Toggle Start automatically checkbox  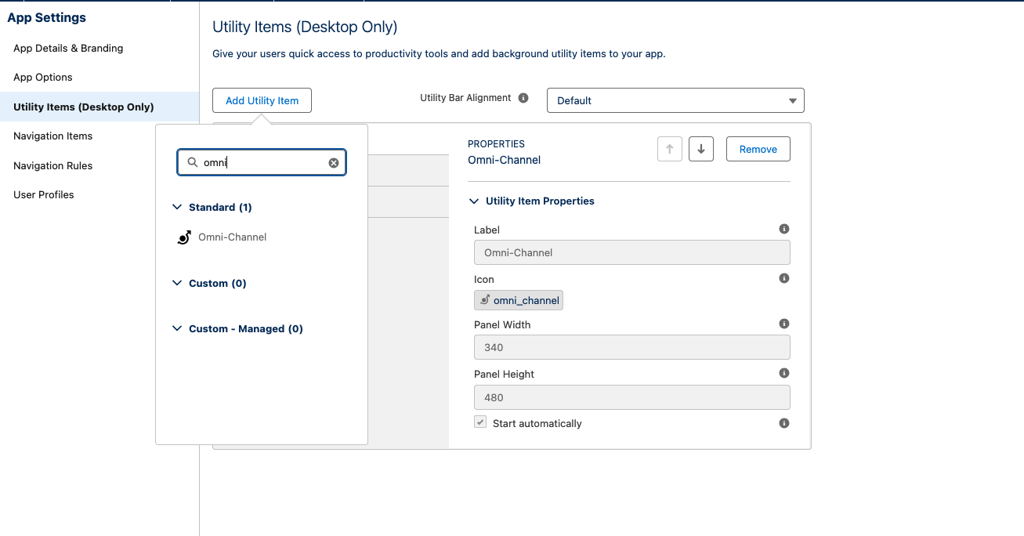(x=481, y=422)
